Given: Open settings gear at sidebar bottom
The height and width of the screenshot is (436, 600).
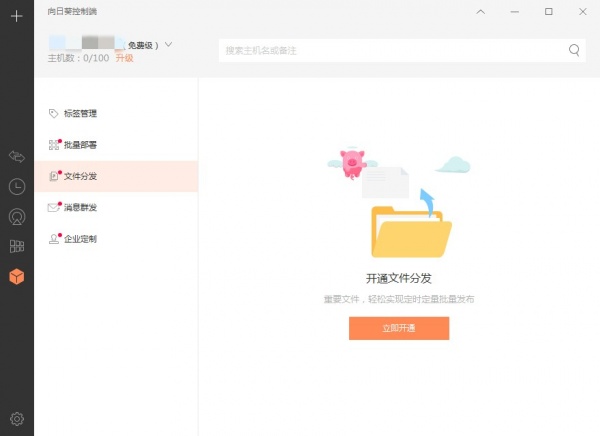Looking at the screenshot, I should (17, 419).
